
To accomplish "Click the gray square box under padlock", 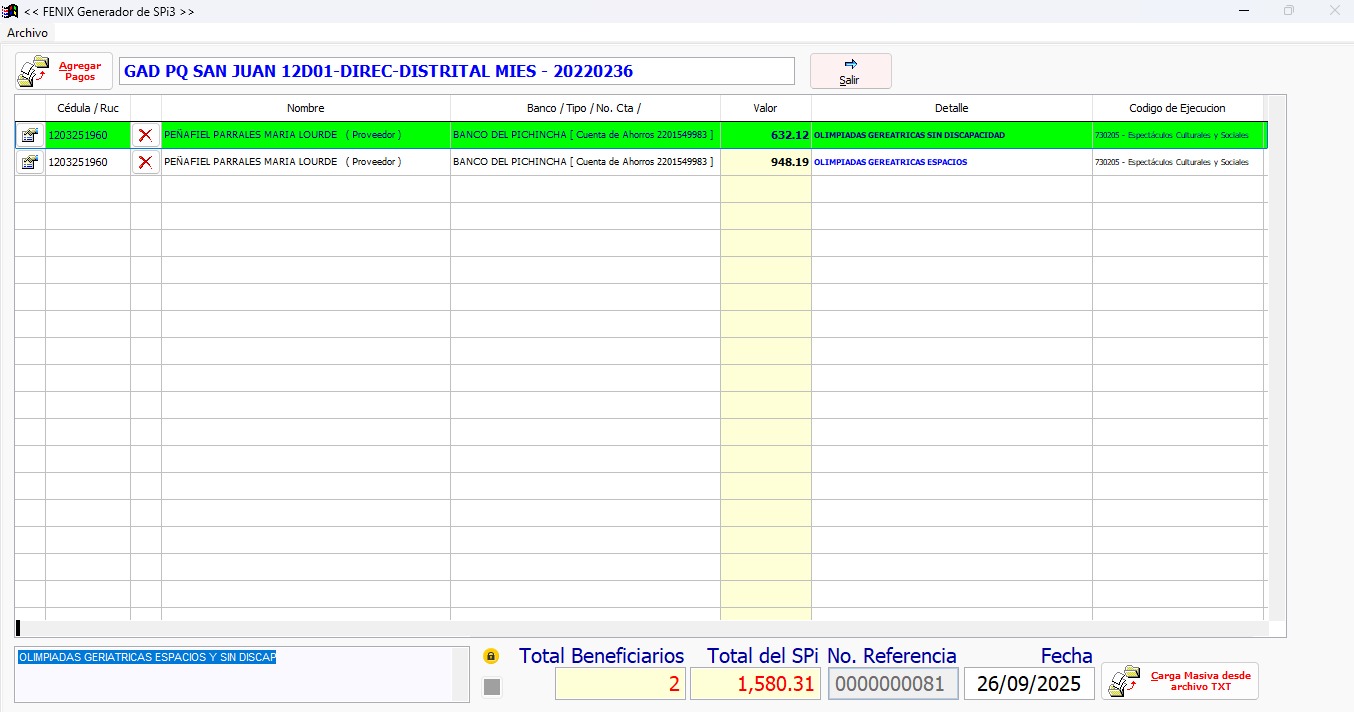I will (x=492, y=687).
